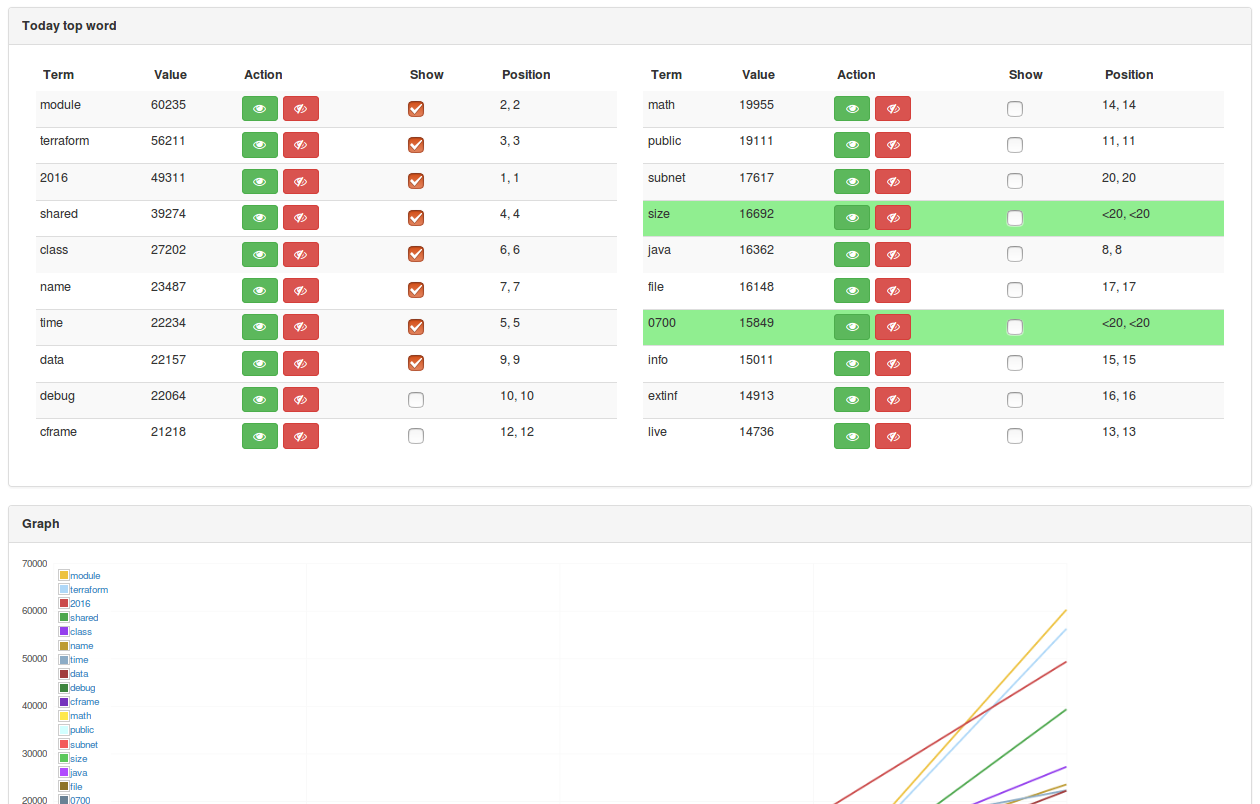
Task: Check Show checkbox for public row
Action: [1015, 145]
